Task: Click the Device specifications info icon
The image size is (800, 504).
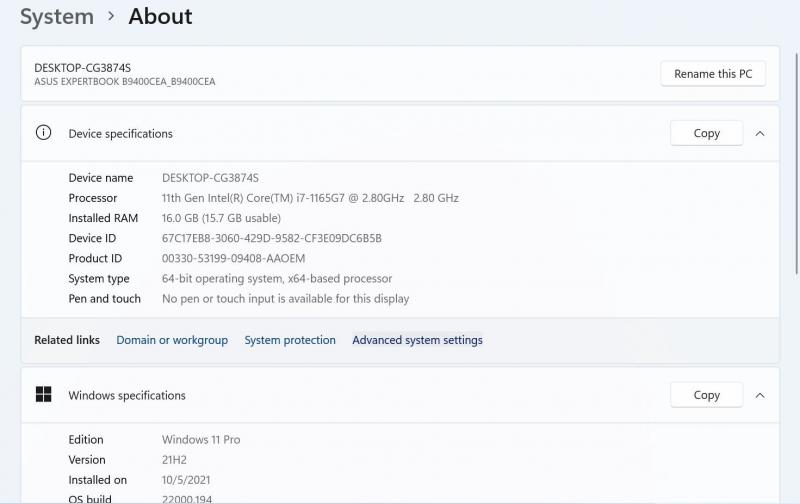Action: pos(43,133)
